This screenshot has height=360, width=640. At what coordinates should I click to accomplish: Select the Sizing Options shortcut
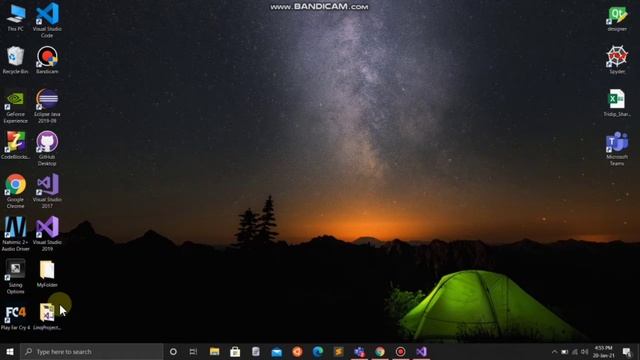coord(16,276)
